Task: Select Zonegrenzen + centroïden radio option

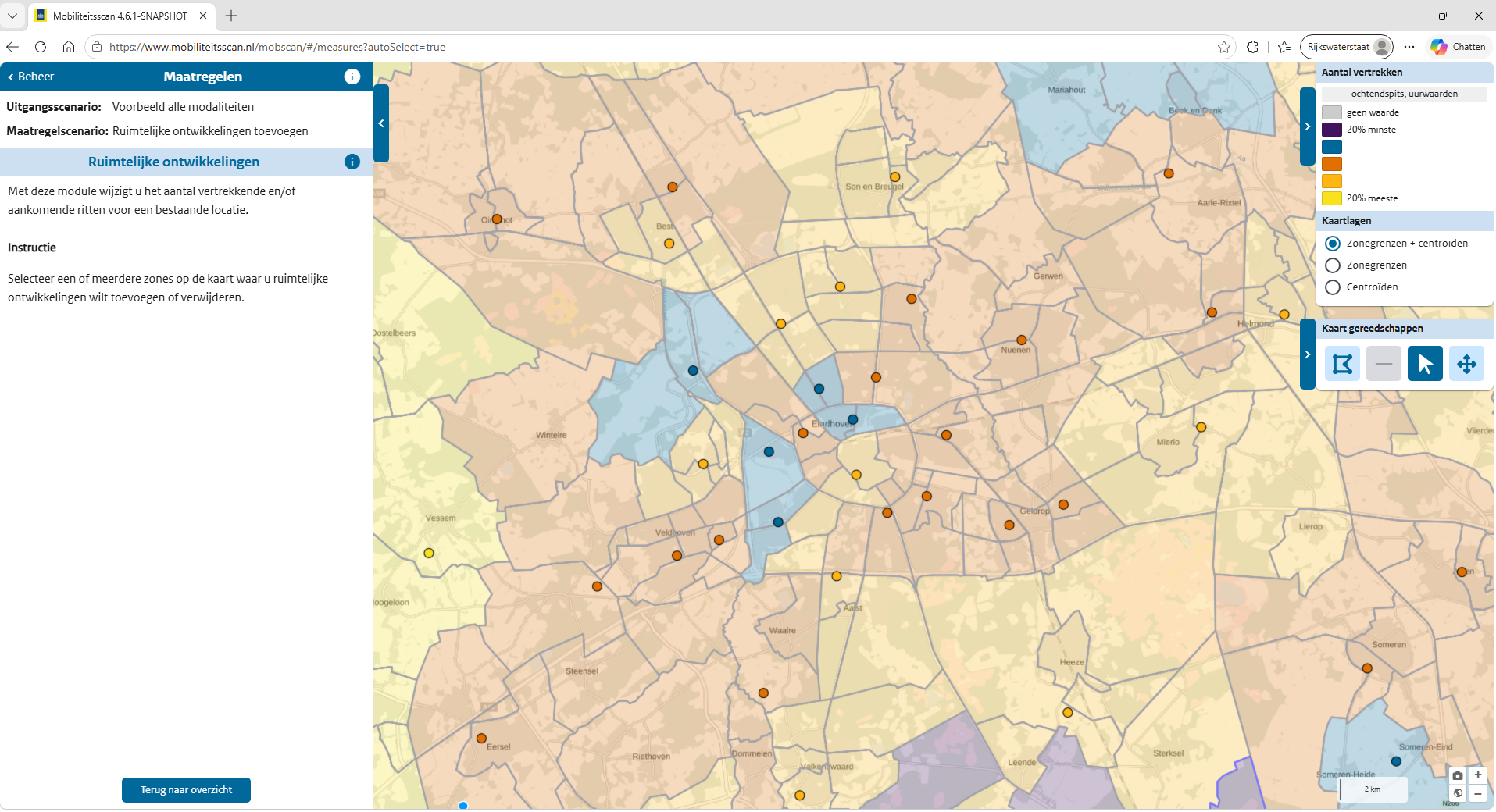Action: [1333, 244]
